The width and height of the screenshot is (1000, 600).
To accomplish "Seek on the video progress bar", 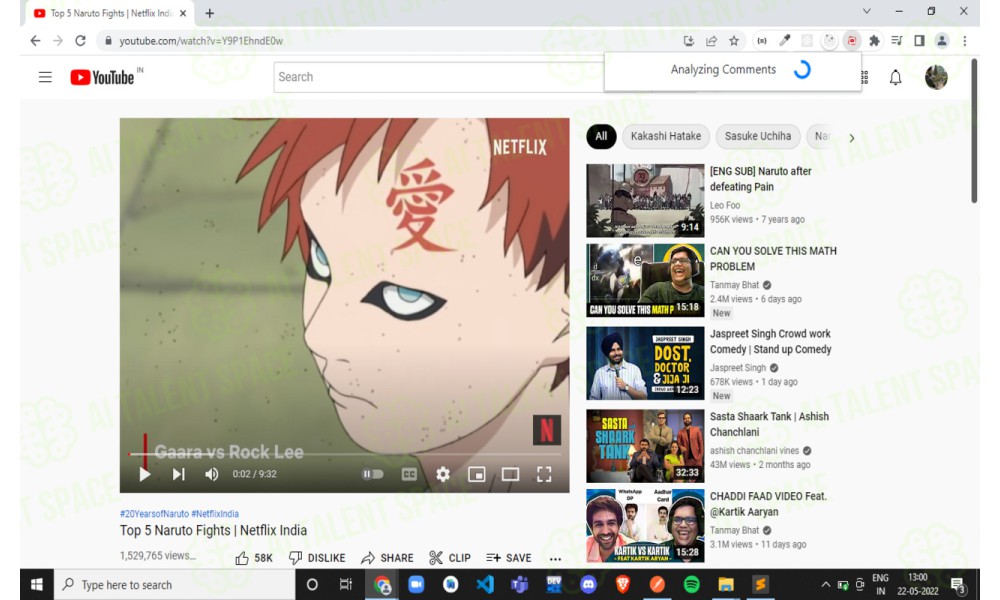I will 344,454.
